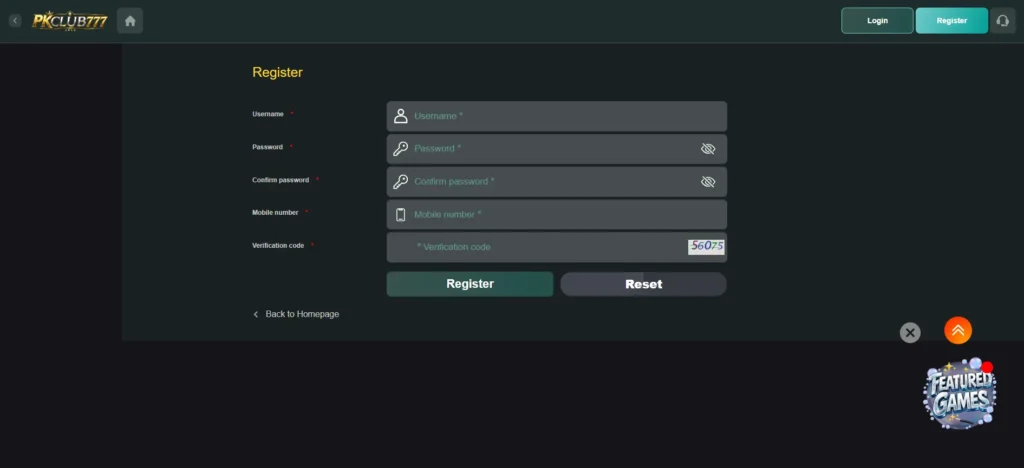Toggle visibility of Confirm password field

point(708,181)
